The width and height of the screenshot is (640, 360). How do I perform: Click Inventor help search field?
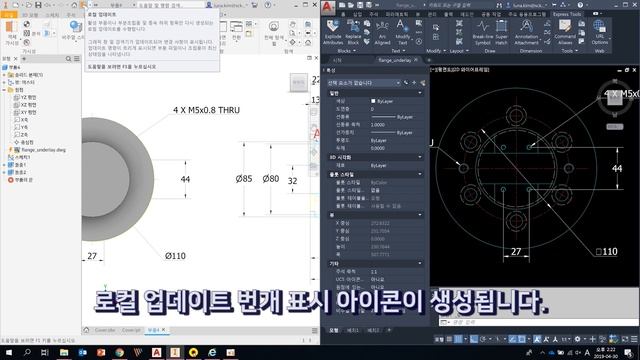click(x=171, y=5)
